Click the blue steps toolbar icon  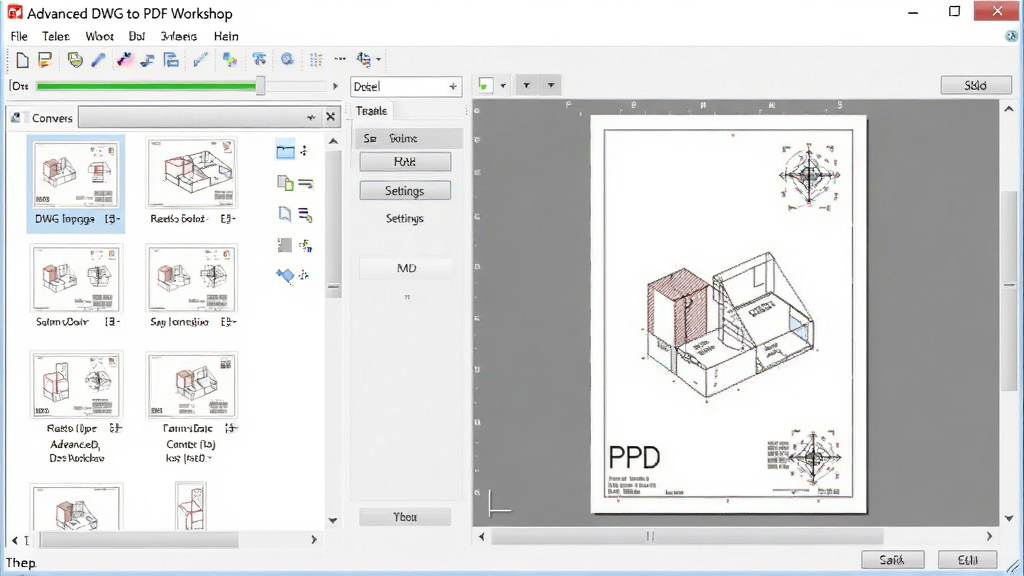click(x=148, y=60)
